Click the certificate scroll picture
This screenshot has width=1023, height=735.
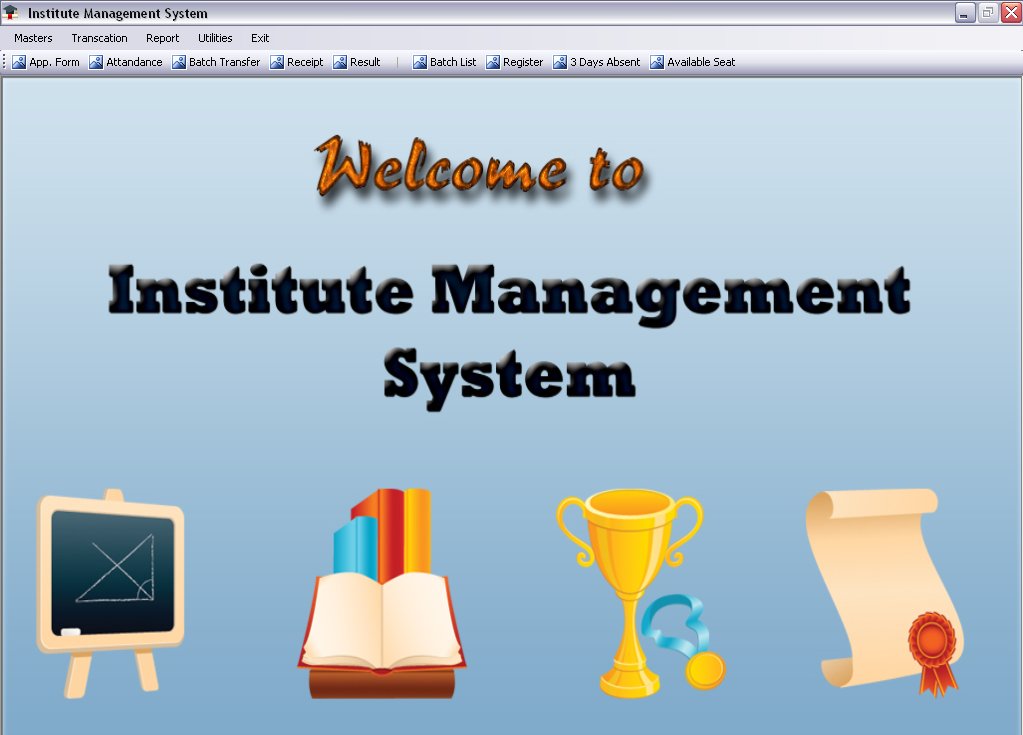click(883, 590)
